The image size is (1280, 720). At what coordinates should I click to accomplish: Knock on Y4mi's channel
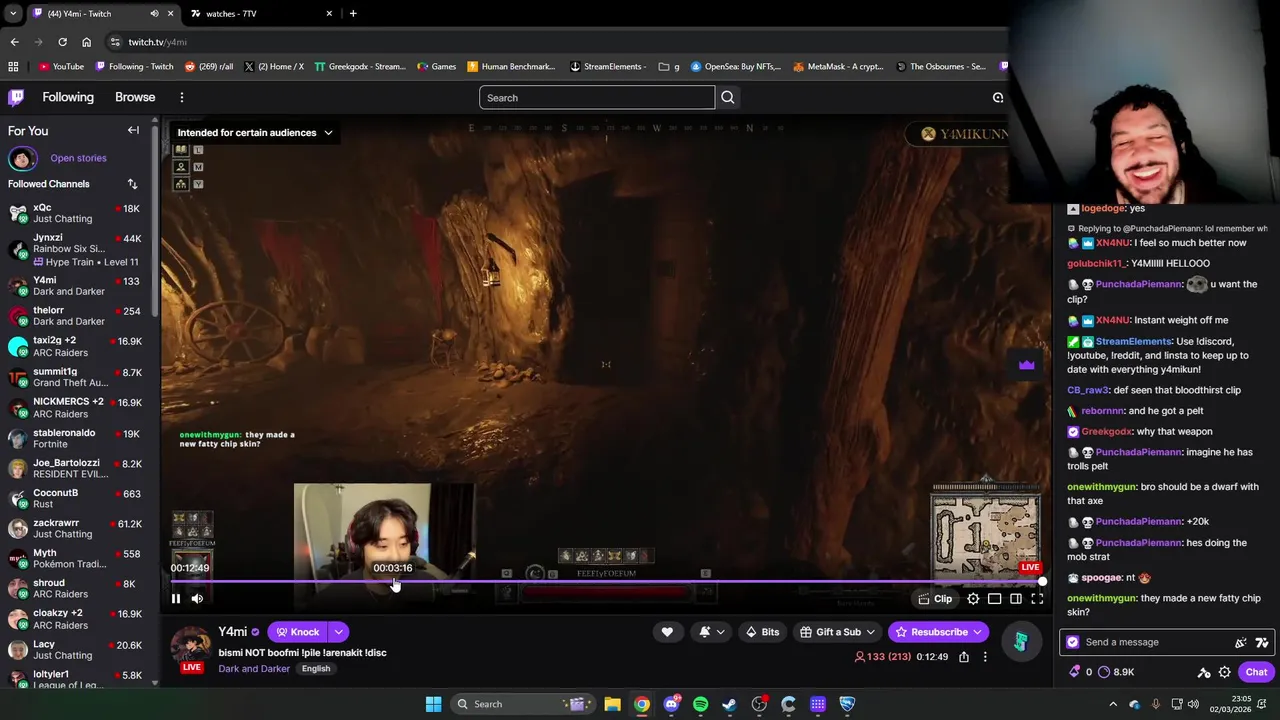point(298,632)
